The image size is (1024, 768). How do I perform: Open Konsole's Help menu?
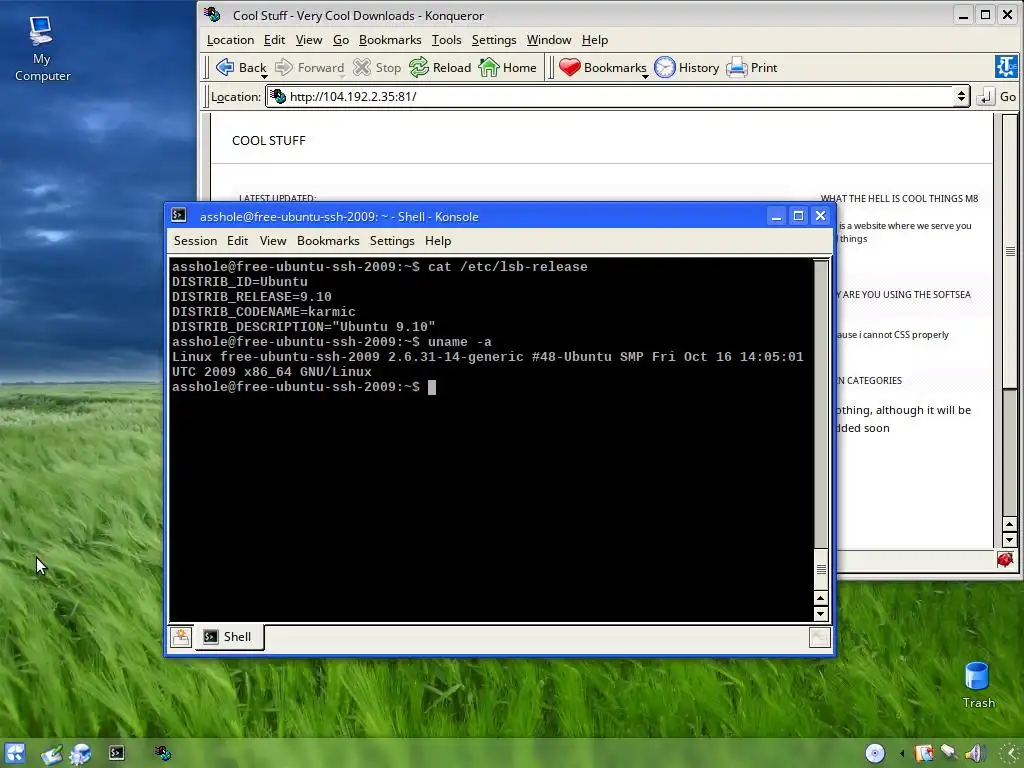point(438,241)
